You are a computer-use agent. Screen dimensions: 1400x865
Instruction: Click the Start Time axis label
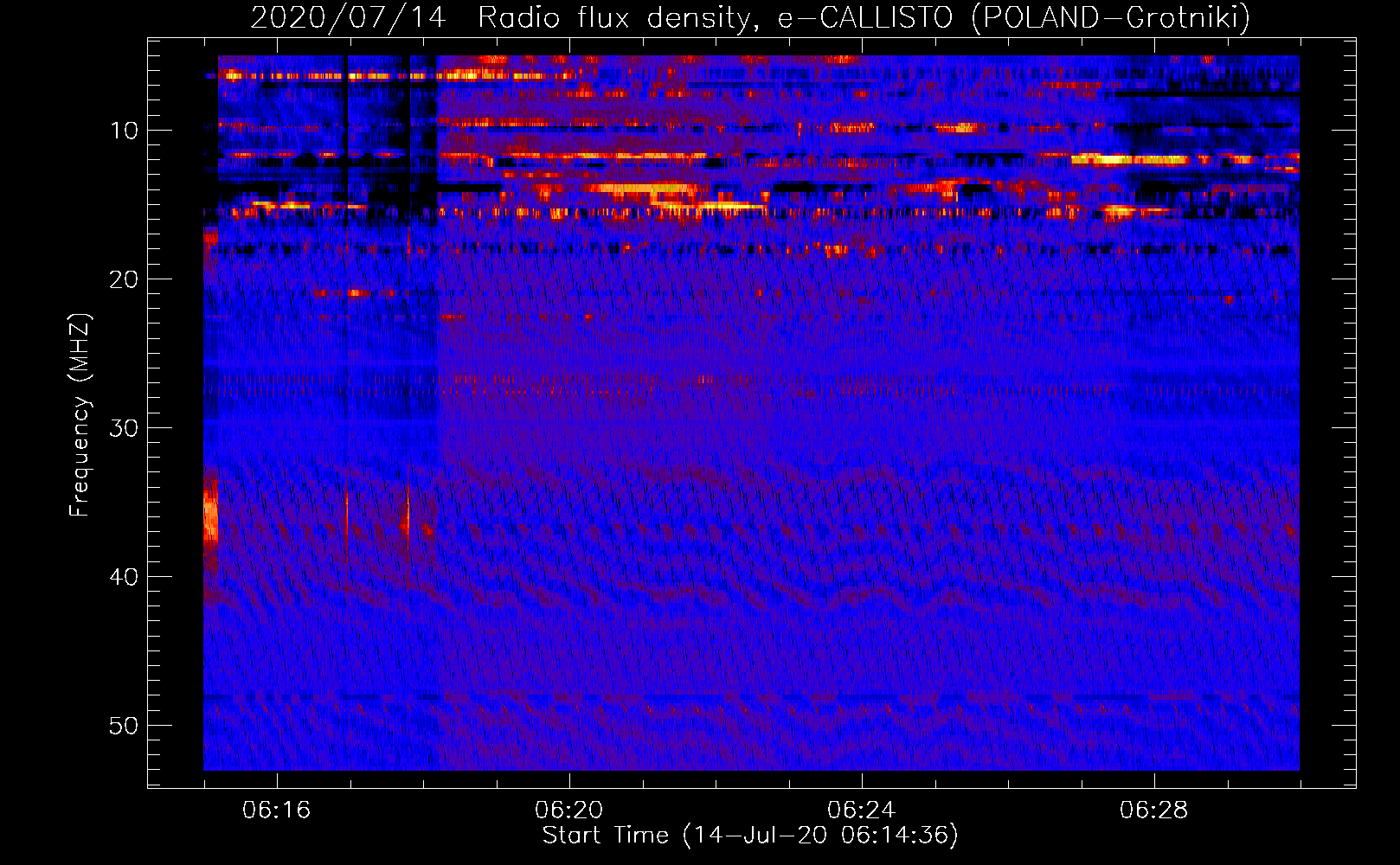[750, 836]
